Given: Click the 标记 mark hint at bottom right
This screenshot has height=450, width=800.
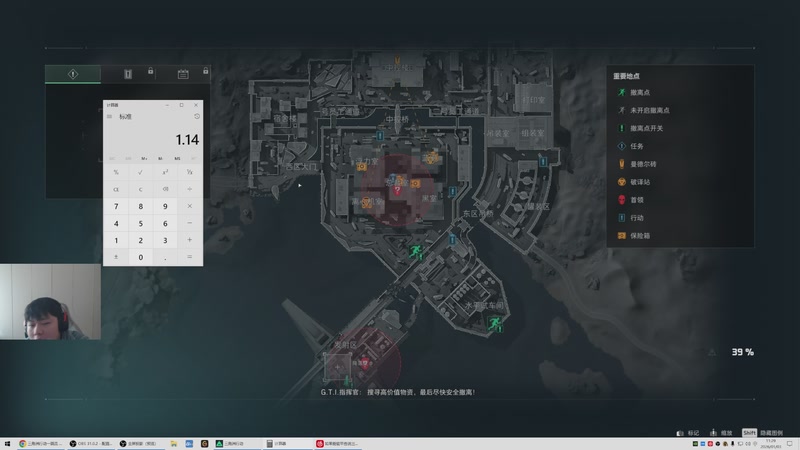Looking at the screenshot, I should tap(688, 433).
